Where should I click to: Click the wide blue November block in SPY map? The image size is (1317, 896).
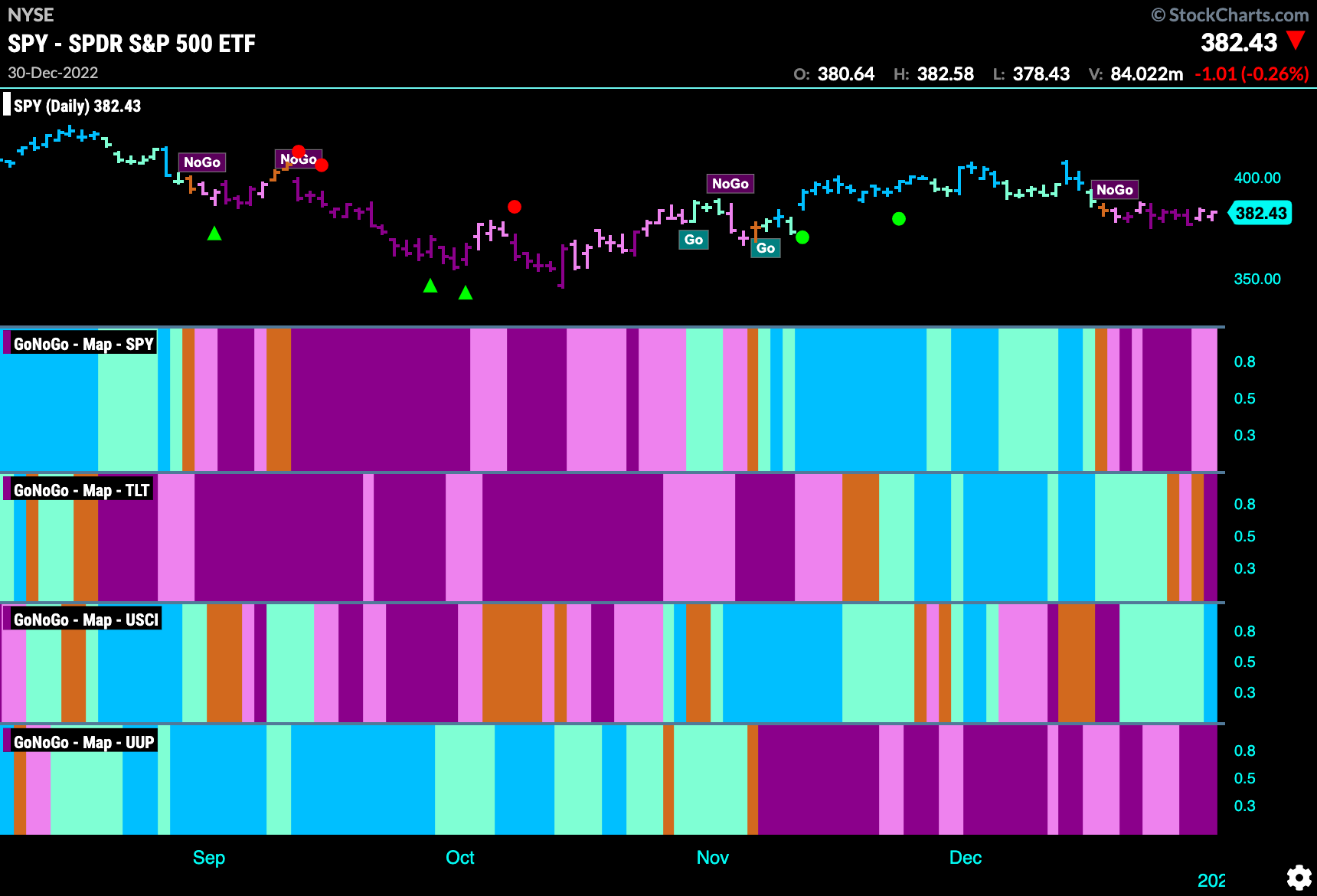point(861,400)
